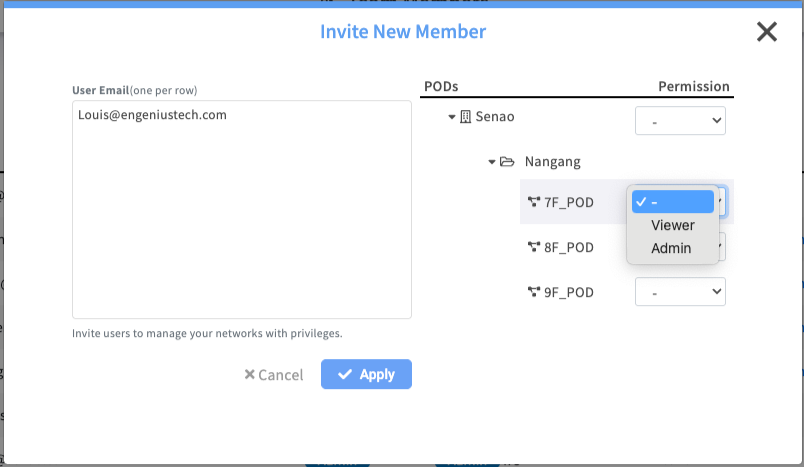
Task: Click the Senao tree item label
Action: pos(495,117)
